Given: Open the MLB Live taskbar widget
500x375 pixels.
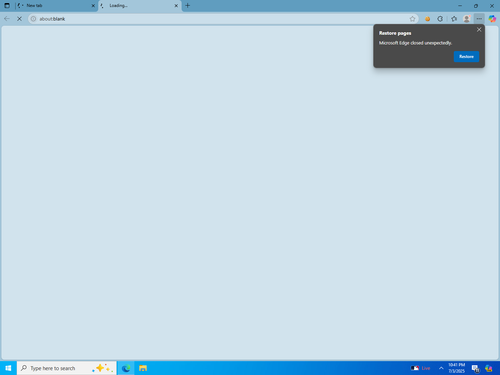Looking at the screenshot, I should 420,368.
